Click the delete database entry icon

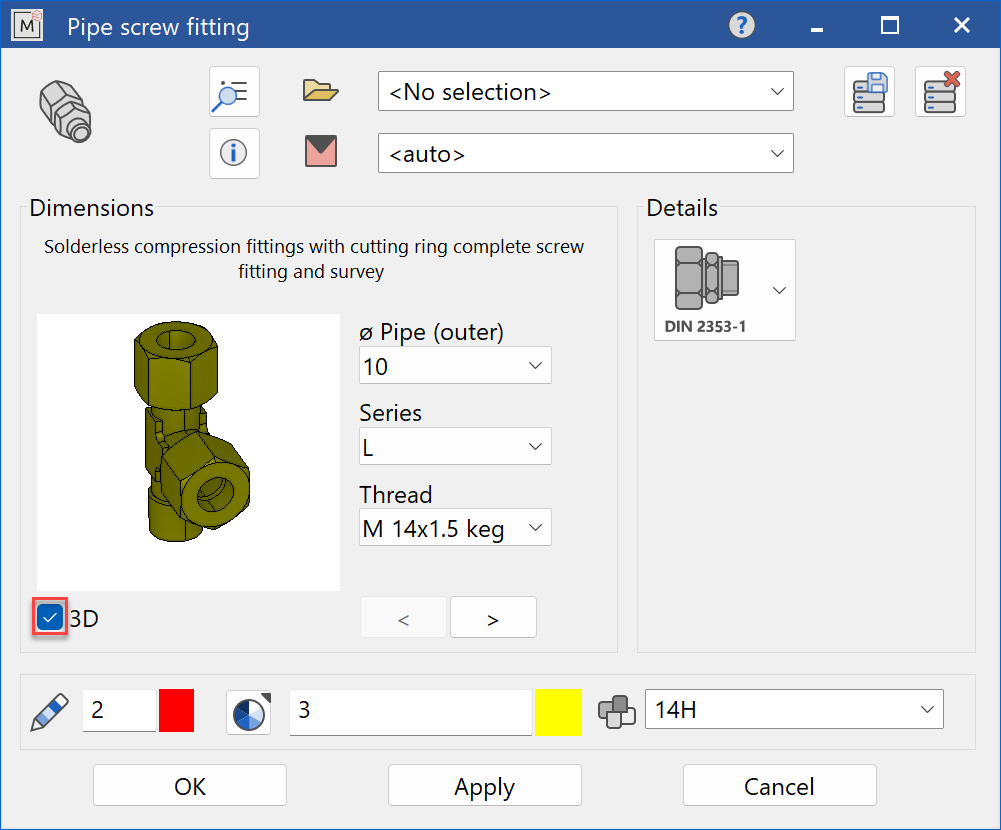pyautogui.click(x=940, y=91)
